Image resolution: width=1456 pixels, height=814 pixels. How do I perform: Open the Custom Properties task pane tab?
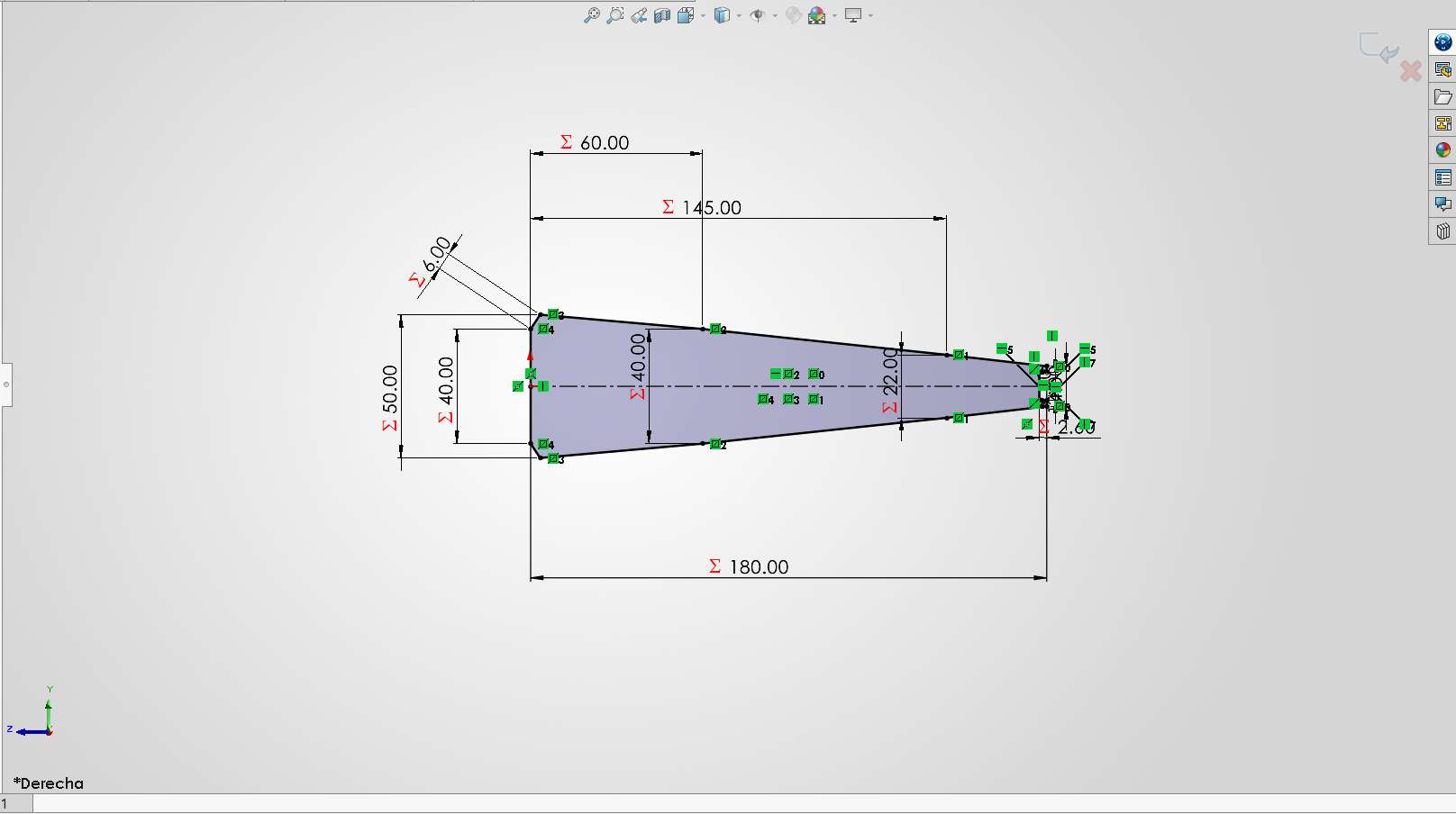click(x=1442, y=177)
